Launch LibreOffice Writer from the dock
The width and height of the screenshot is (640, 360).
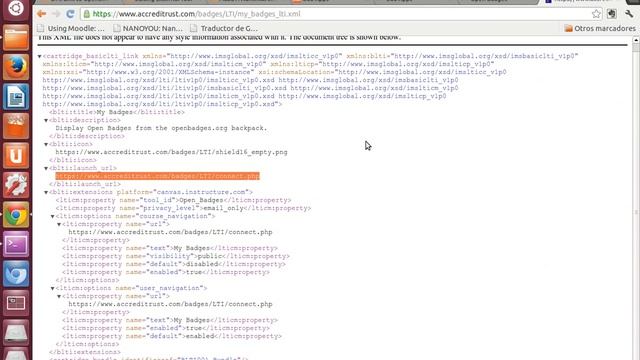coord(16,97)
